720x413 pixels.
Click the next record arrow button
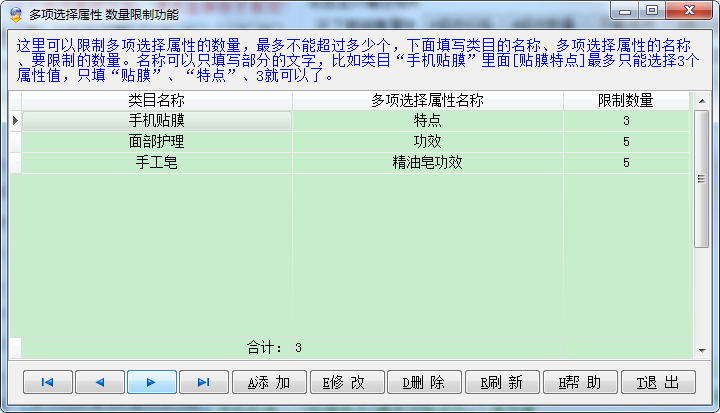coord(151,382)
